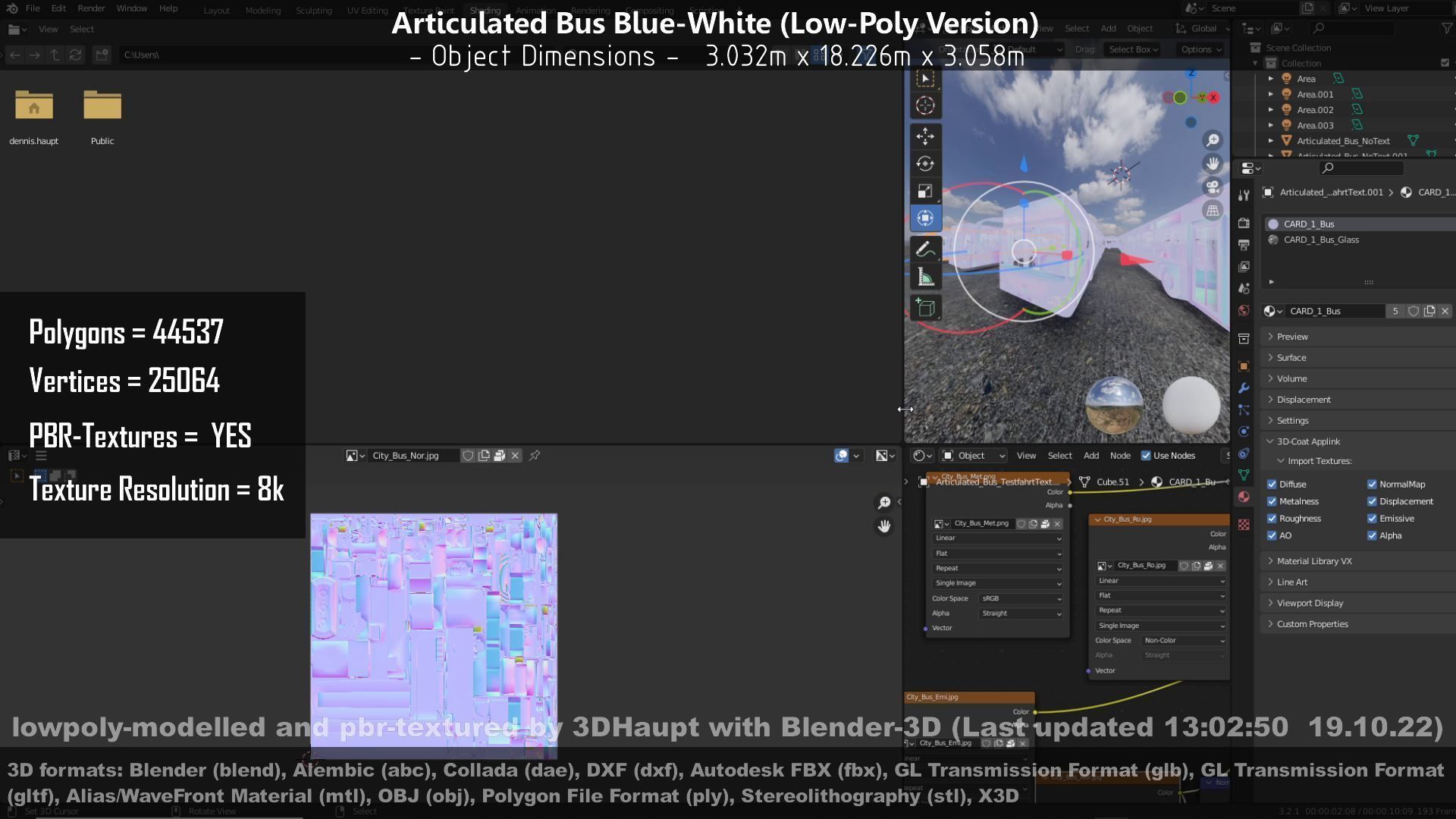Open the Texture properties tab
Screen dimensions: 1456x819
tap(1244, 525)
